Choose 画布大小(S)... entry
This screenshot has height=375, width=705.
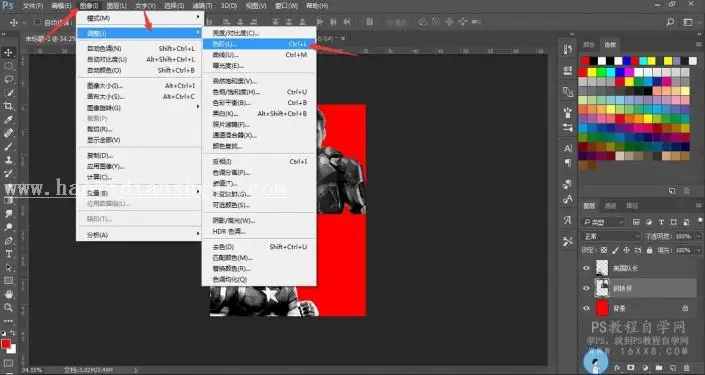coord(139,97)
